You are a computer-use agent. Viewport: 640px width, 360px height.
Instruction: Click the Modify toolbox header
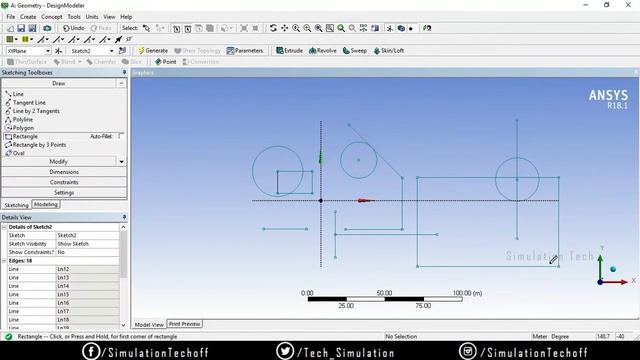point(59,162)
